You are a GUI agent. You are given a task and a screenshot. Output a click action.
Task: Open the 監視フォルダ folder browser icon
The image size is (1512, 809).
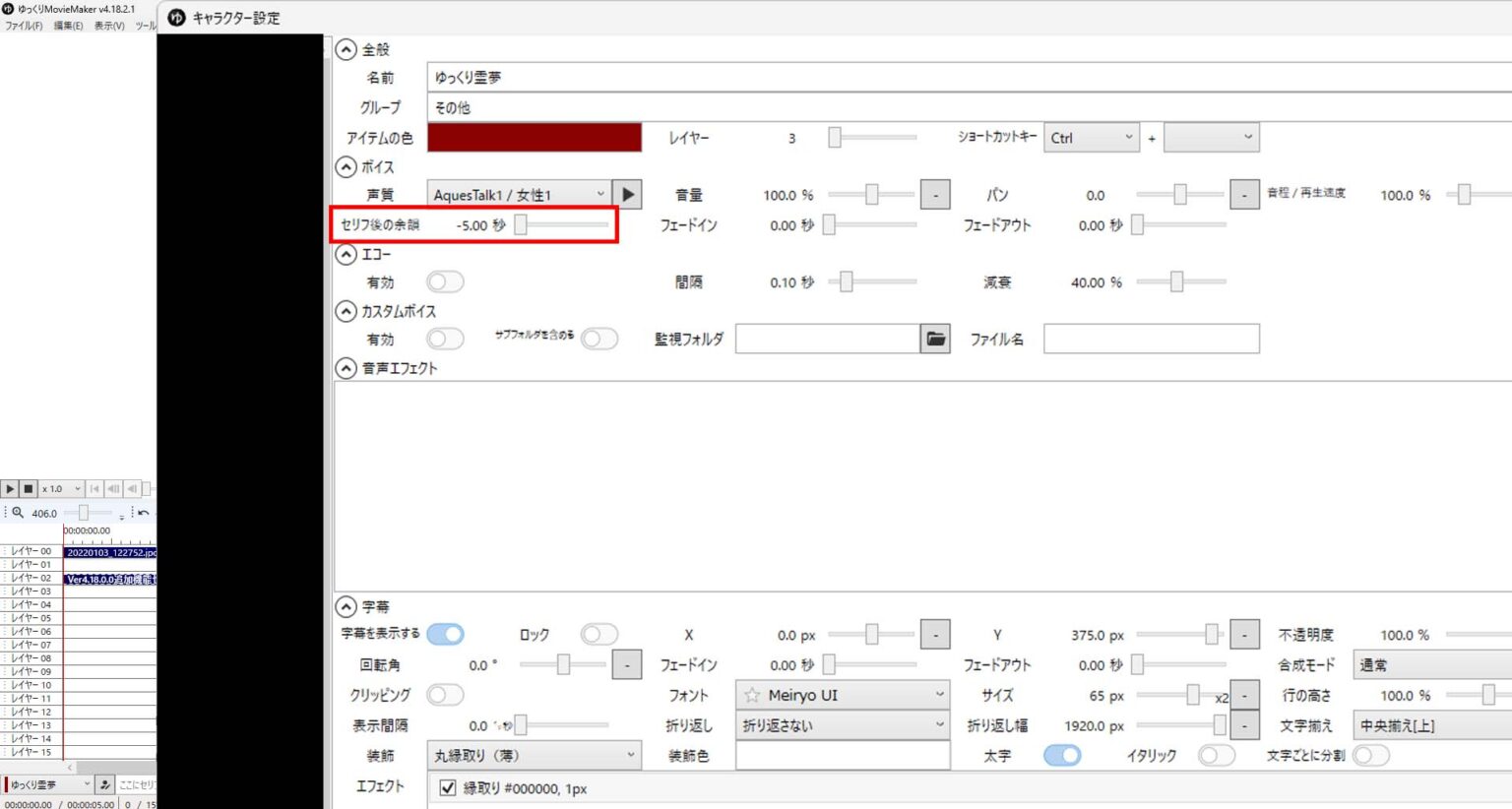point(935,338)
